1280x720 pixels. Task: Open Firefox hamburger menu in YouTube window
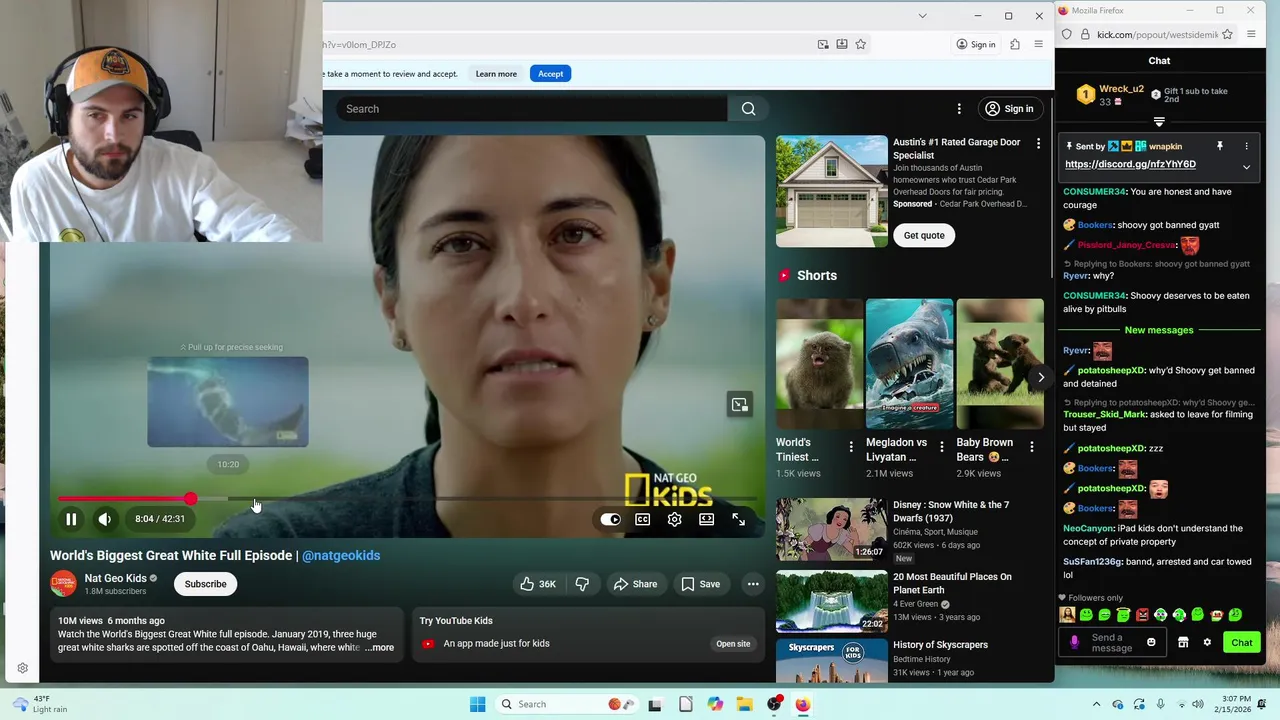(x=1038, y=44)
